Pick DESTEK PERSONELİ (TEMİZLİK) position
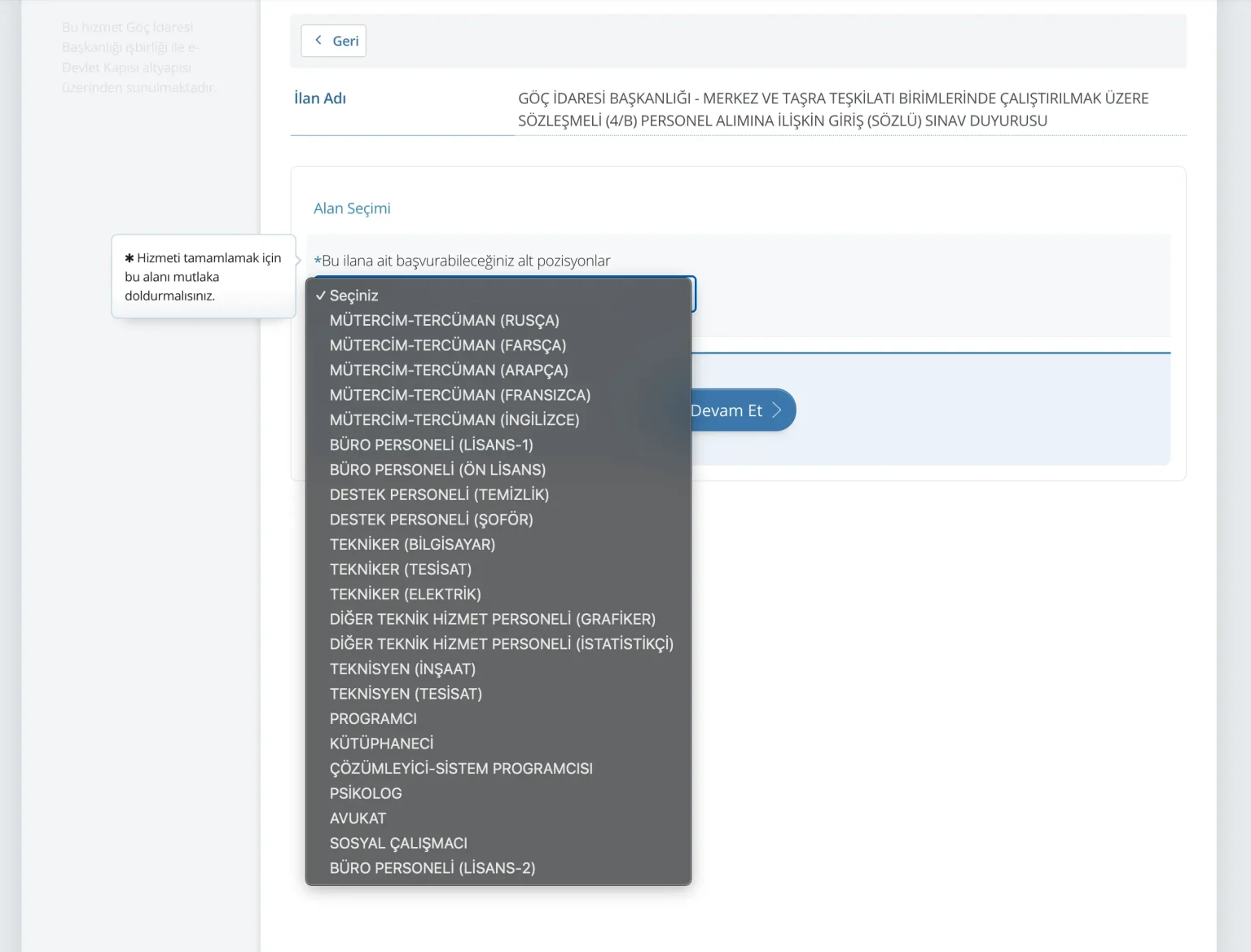Image resolution: width=1251 pixels, height=952 pixels. point(439,495)
